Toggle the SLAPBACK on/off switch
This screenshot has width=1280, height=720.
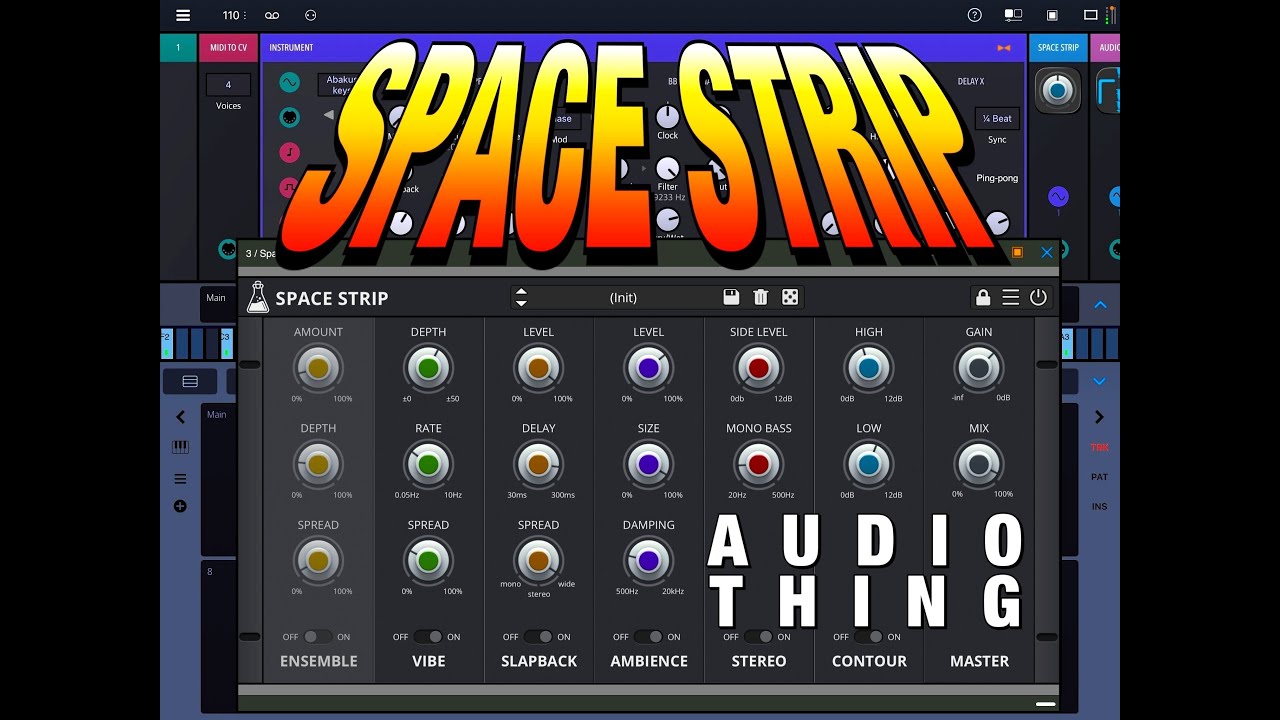point(538,637)
